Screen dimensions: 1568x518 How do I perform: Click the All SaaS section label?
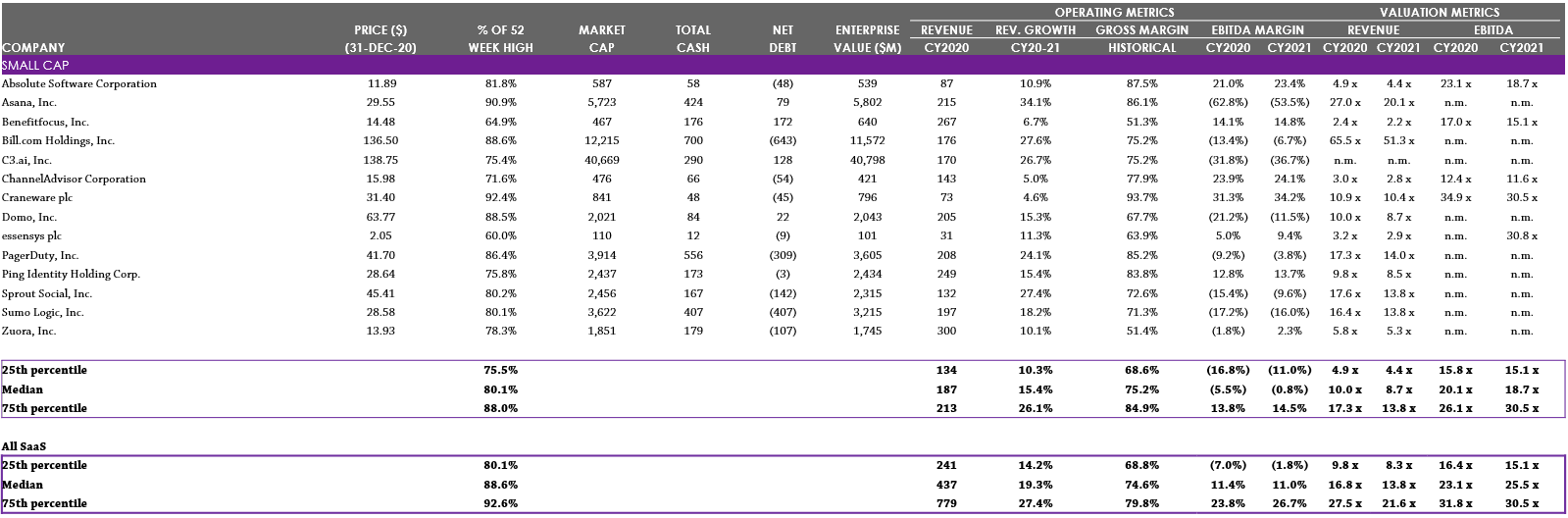(25, 446)
